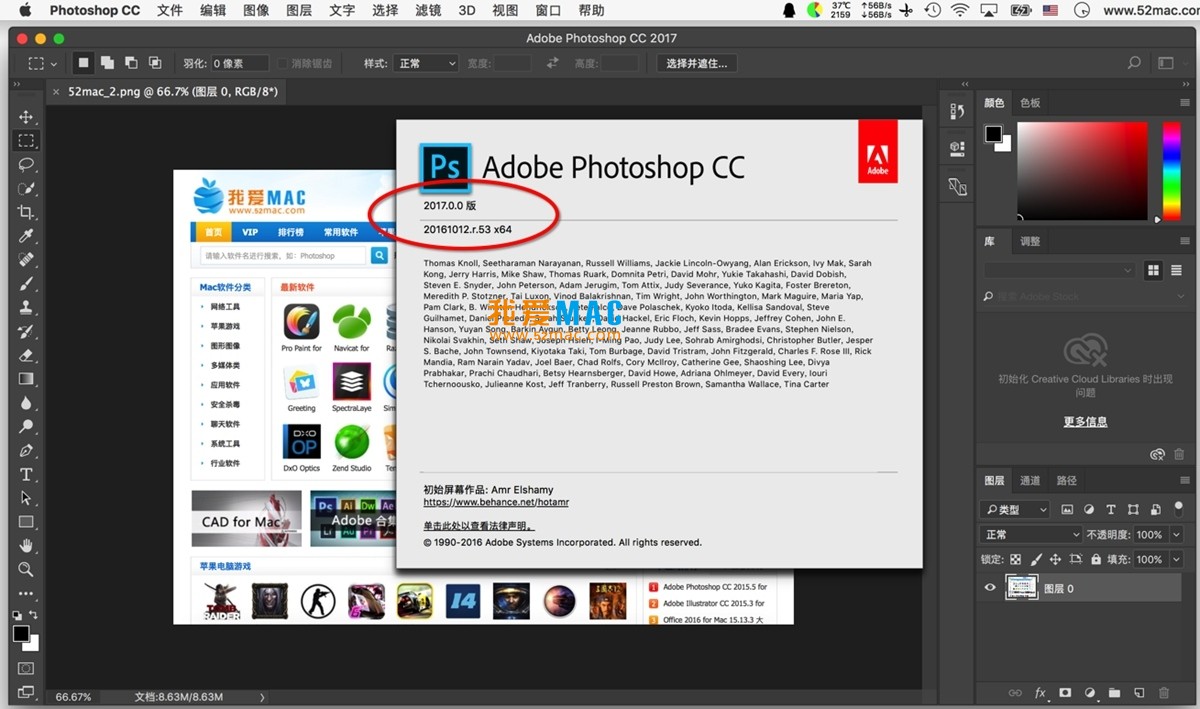The image size is (1200, 709).
Task: Select the Healing Brush tool
Action: pos(26,260)
